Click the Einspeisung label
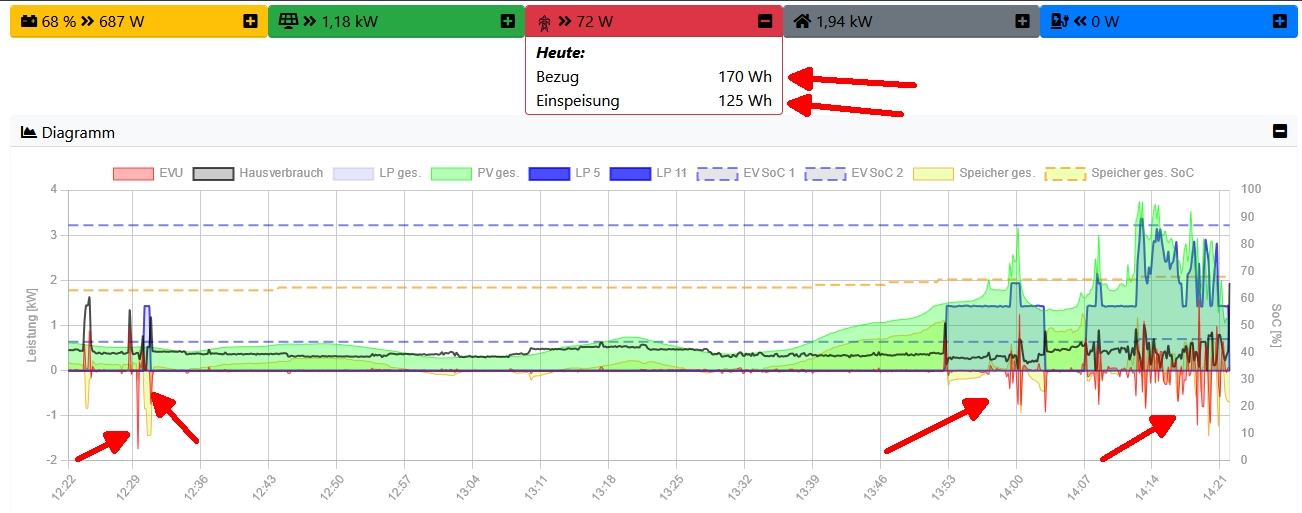 pos(578,100)
